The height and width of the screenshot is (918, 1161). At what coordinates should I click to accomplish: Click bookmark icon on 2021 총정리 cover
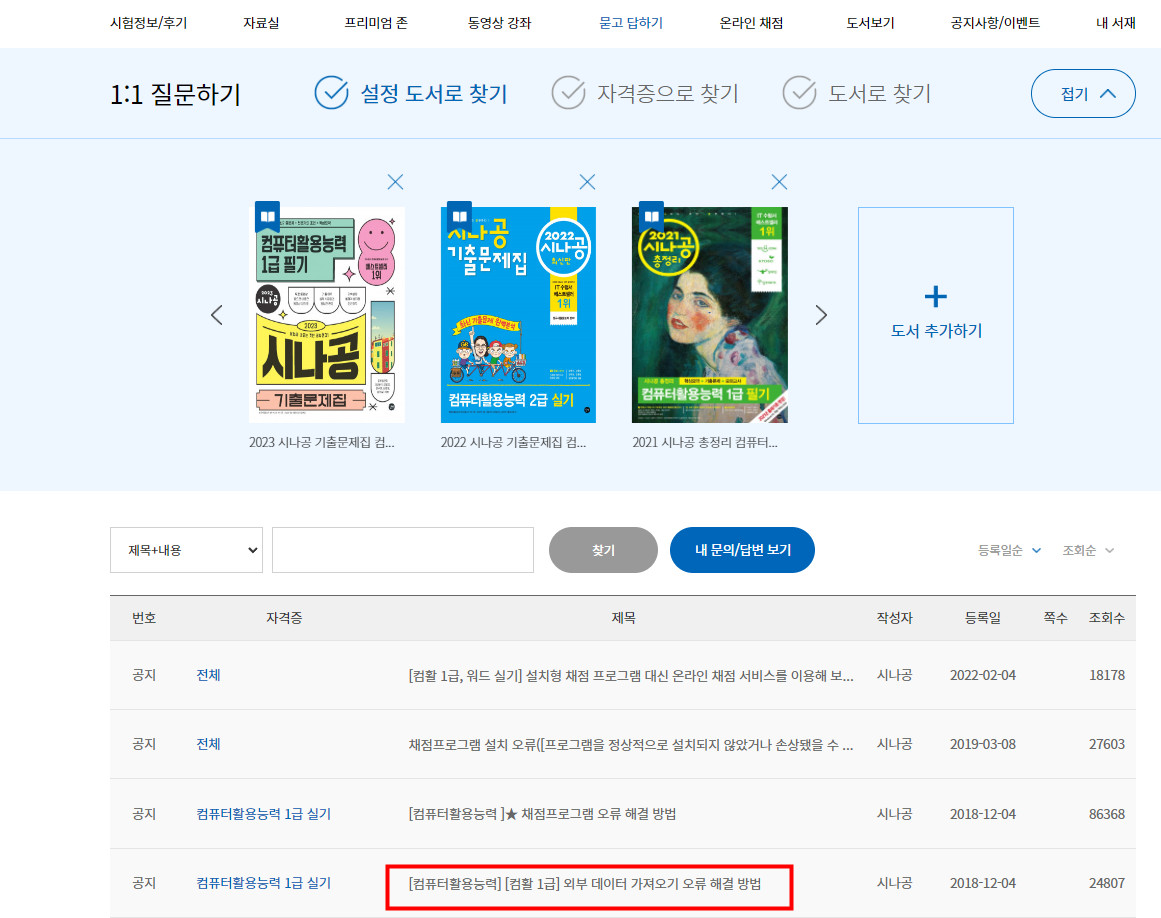click(651, 215)
